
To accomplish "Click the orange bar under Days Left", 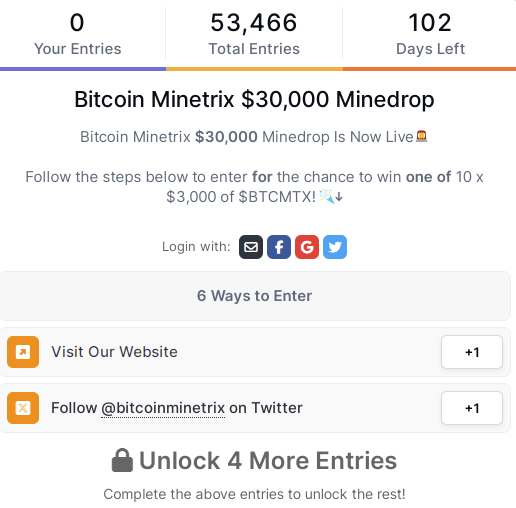I will tap(429, 69).
